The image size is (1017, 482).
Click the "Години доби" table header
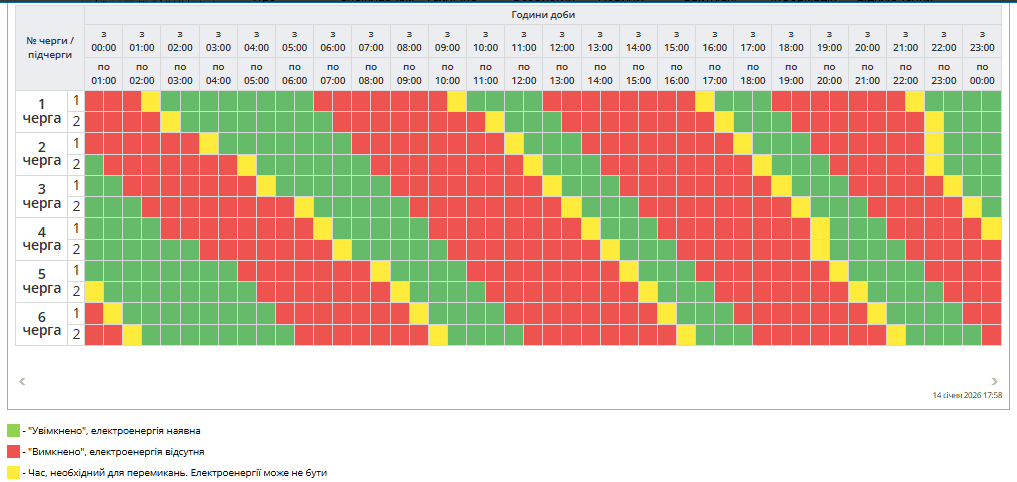543,16
